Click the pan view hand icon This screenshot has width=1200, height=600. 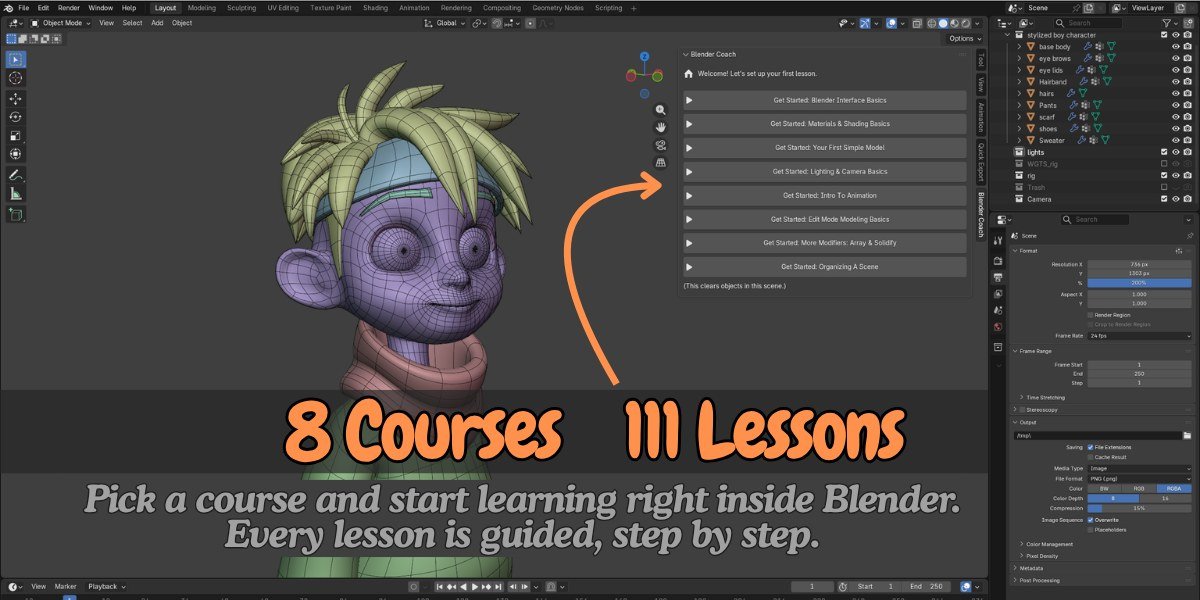tap(660, 127)
